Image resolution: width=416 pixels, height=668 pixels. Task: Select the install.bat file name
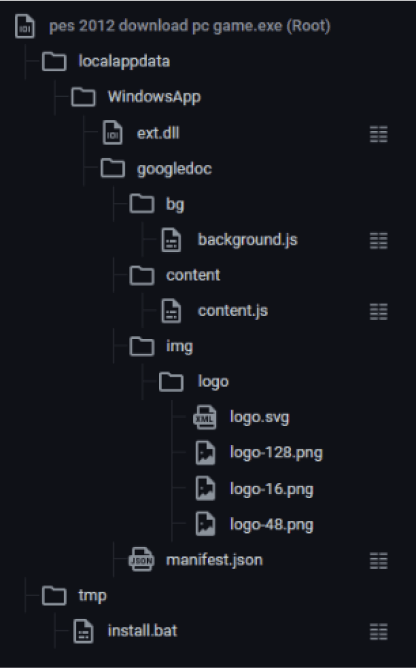(x=142, y=631)
